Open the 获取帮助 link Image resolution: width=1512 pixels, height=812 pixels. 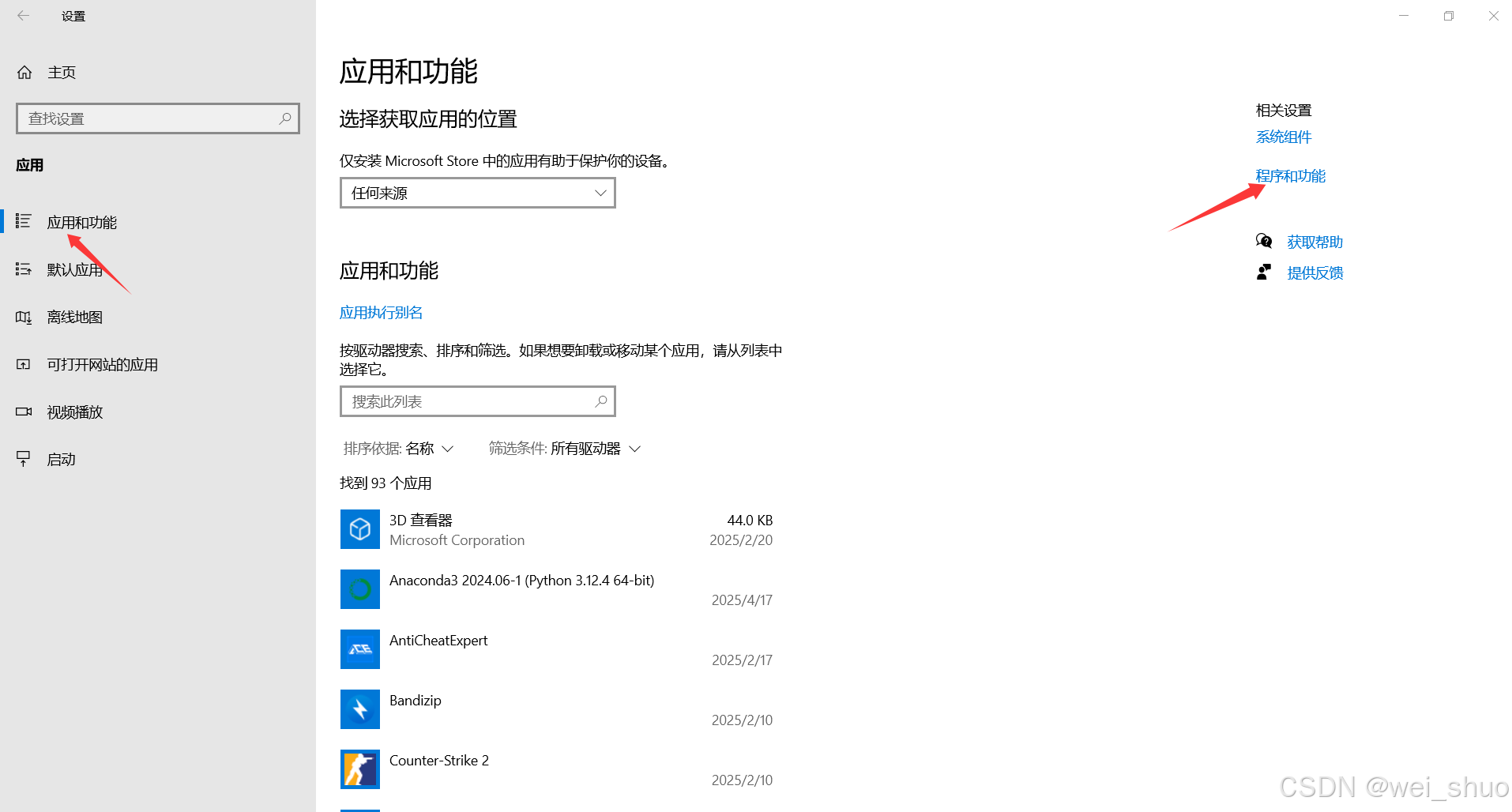[x=1315, y=242]
